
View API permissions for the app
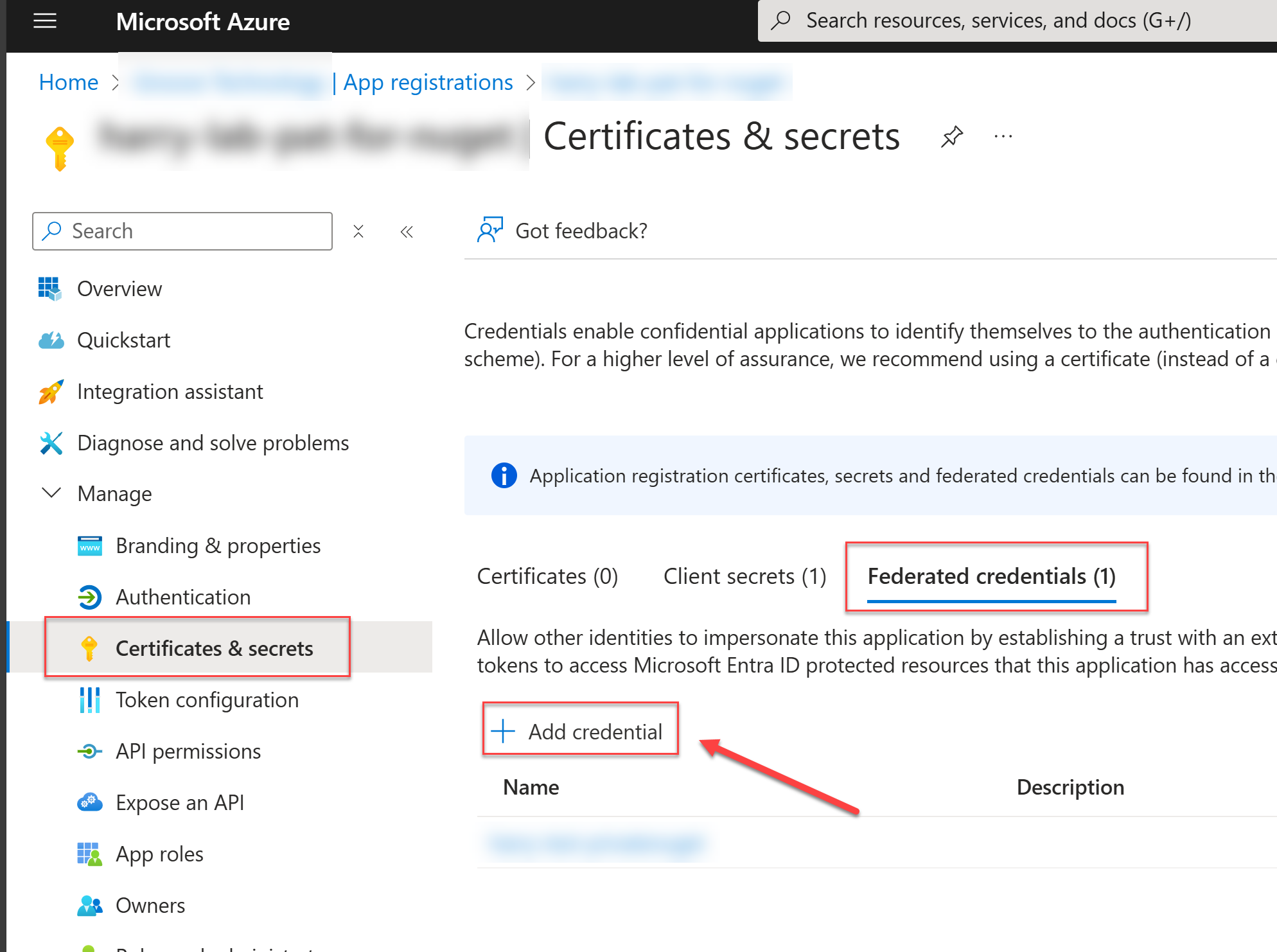[188, 751]
